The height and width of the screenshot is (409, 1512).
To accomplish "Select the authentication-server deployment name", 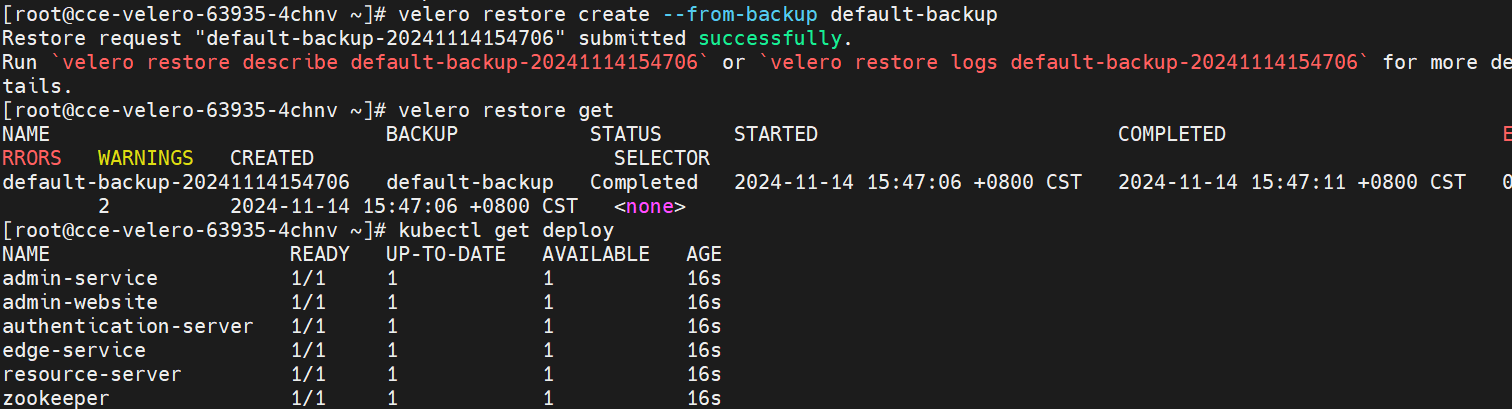I will 128,327.
